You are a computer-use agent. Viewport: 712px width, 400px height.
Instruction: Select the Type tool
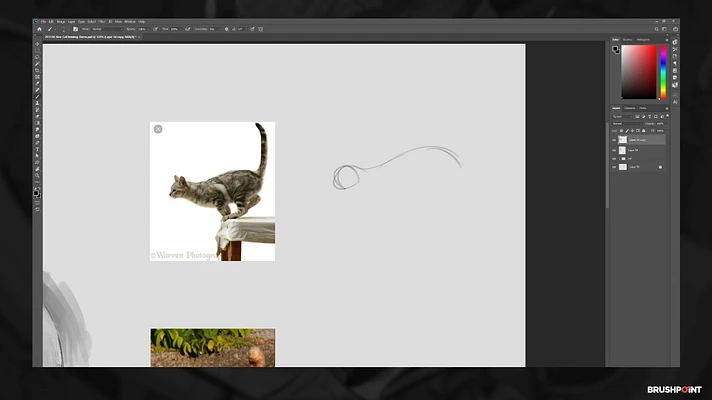click(x=37, y=149)
